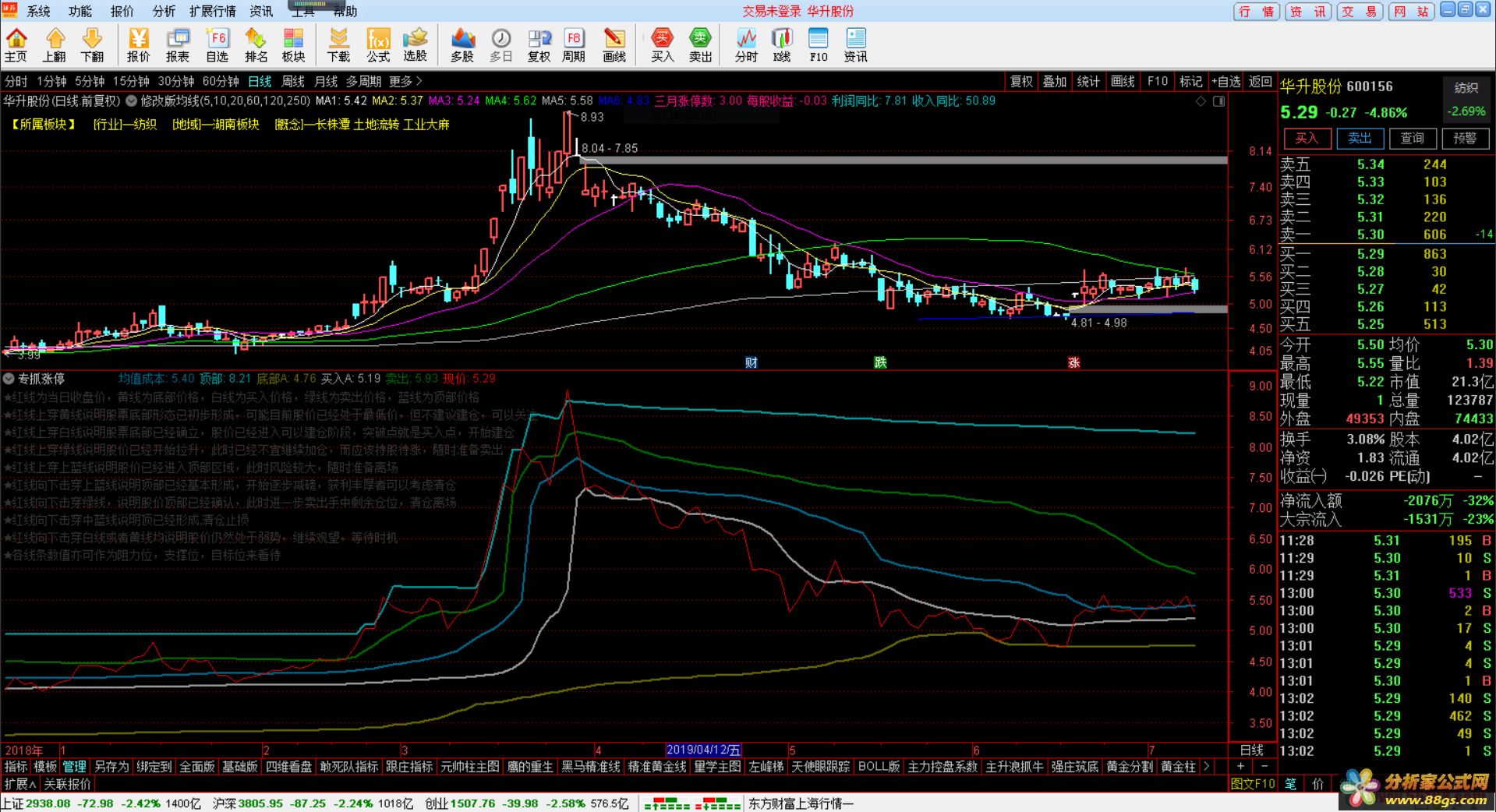Switch to the 主力控盘系数 indicator tab

pyautogui.click(x=942, y=767)
